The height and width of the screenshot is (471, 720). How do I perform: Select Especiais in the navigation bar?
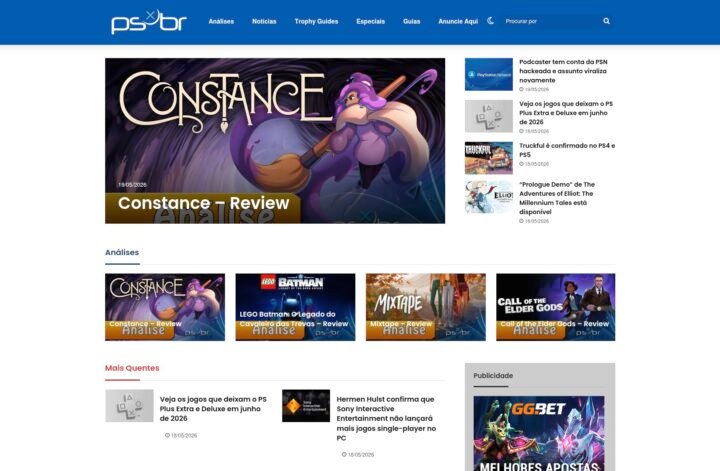click(x=371, y=22)
